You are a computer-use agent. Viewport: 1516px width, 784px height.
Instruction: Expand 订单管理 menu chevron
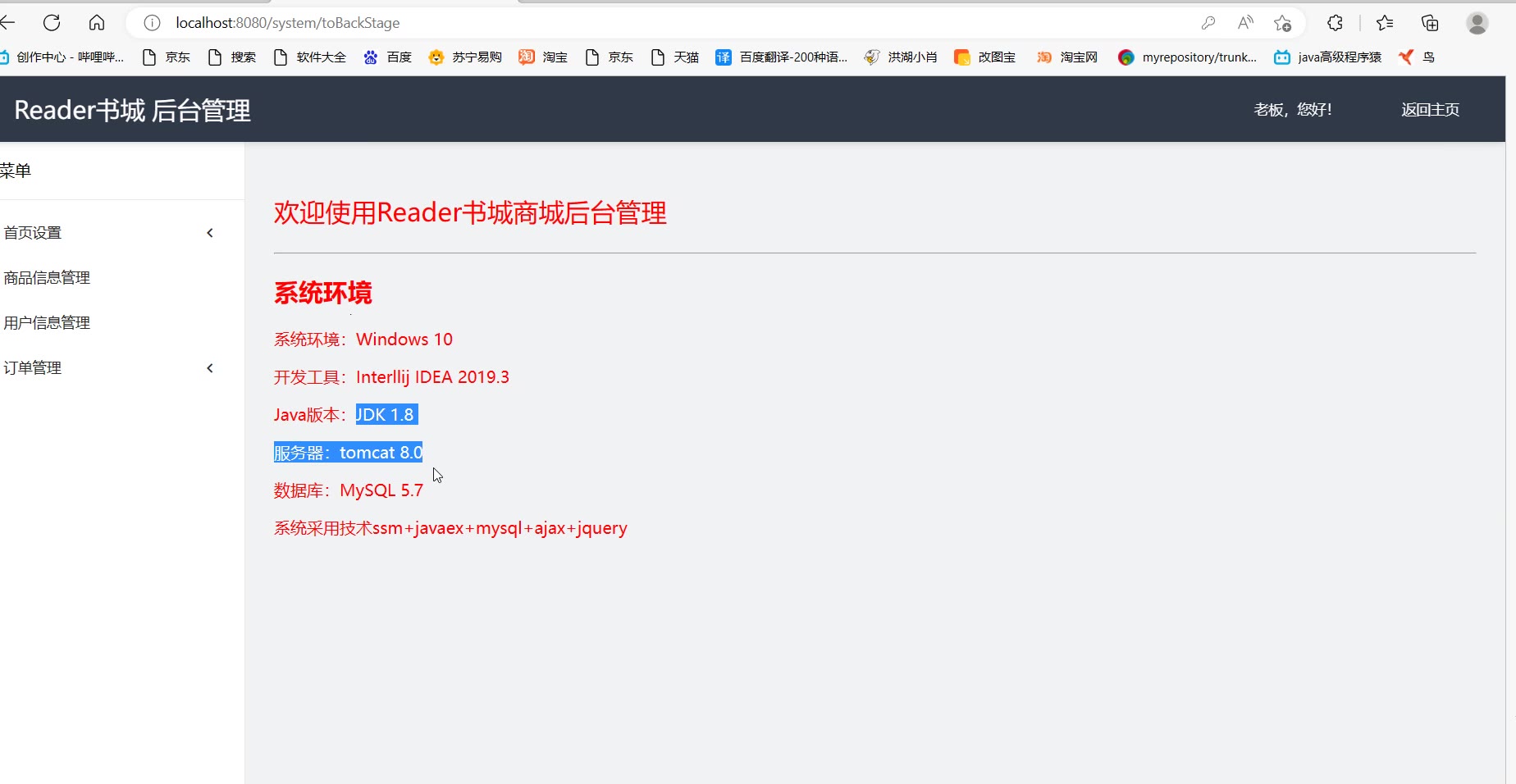coord(210,368)
